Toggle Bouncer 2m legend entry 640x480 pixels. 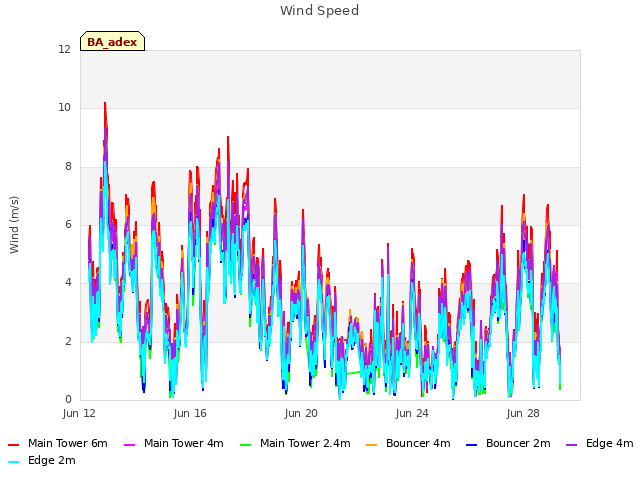point(508,443)
